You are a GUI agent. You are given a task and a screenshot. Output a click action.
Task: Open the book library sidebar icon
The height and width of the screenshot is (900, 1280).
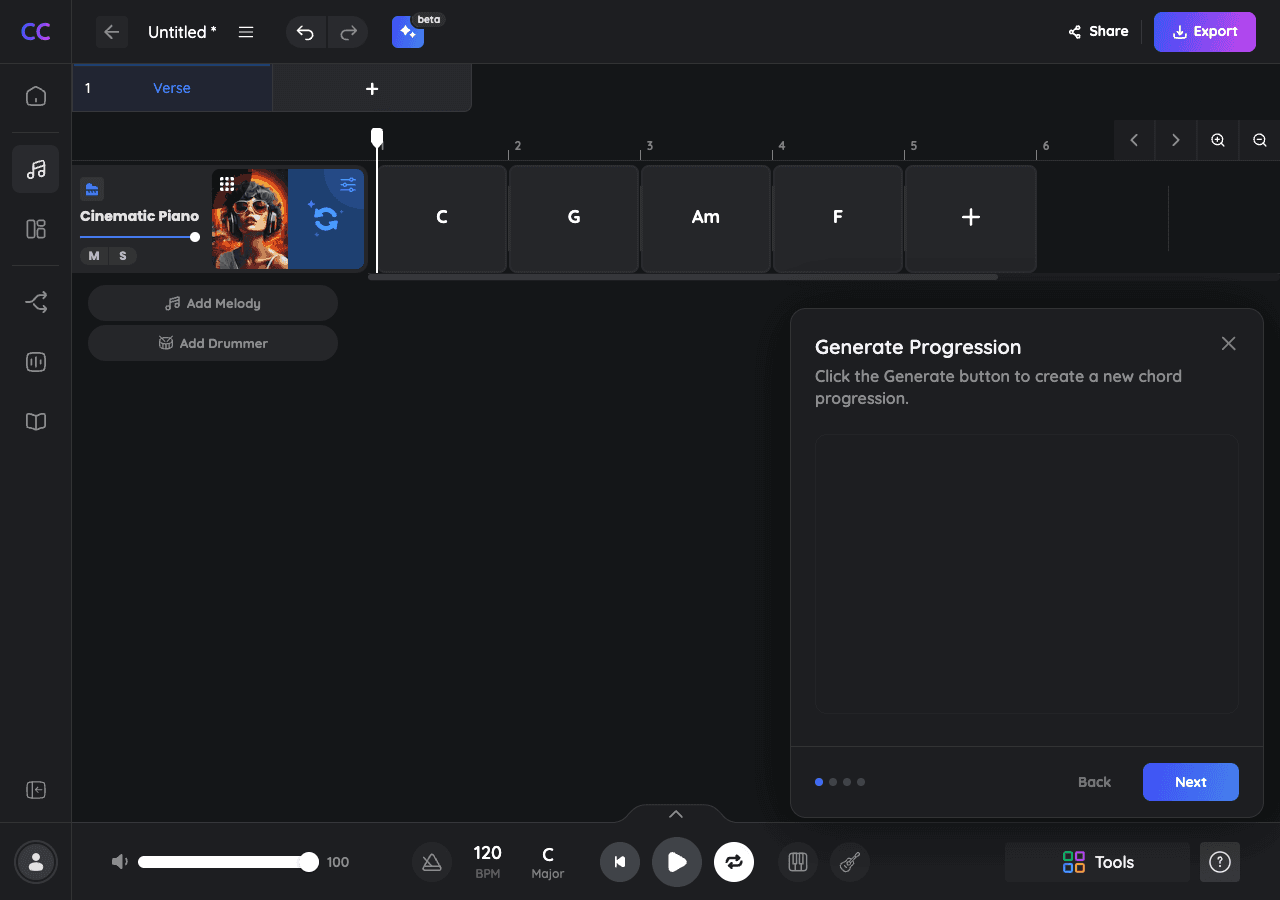(36, 422)
